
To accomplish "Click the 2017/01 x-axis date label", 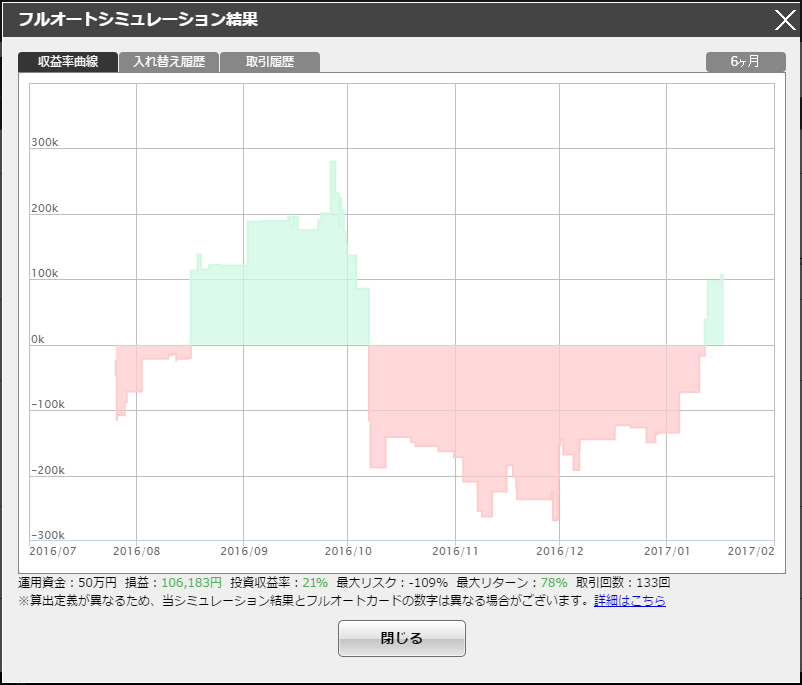I will 667,551.
